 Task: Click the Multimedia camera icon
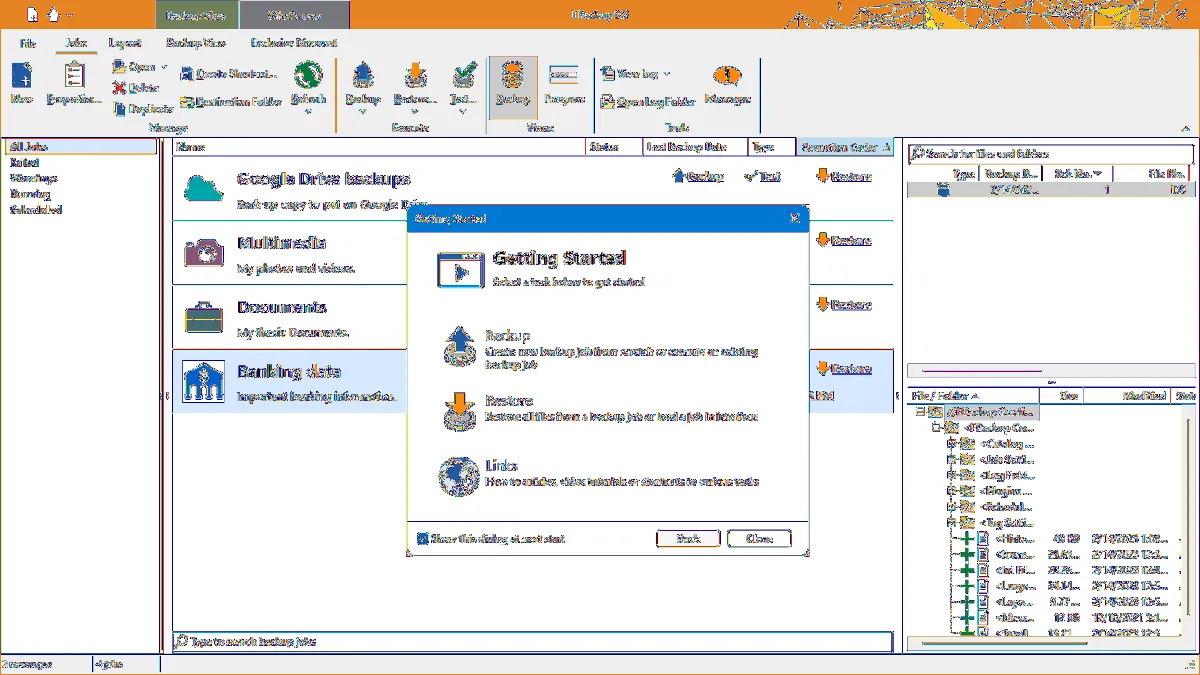point(204,252)
